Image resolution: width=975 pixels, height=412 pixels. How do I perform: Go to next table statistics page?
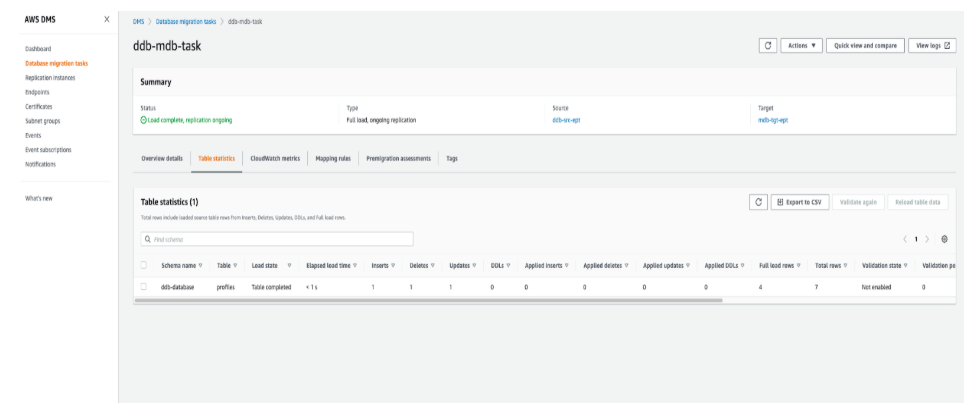tap(932, 239)
